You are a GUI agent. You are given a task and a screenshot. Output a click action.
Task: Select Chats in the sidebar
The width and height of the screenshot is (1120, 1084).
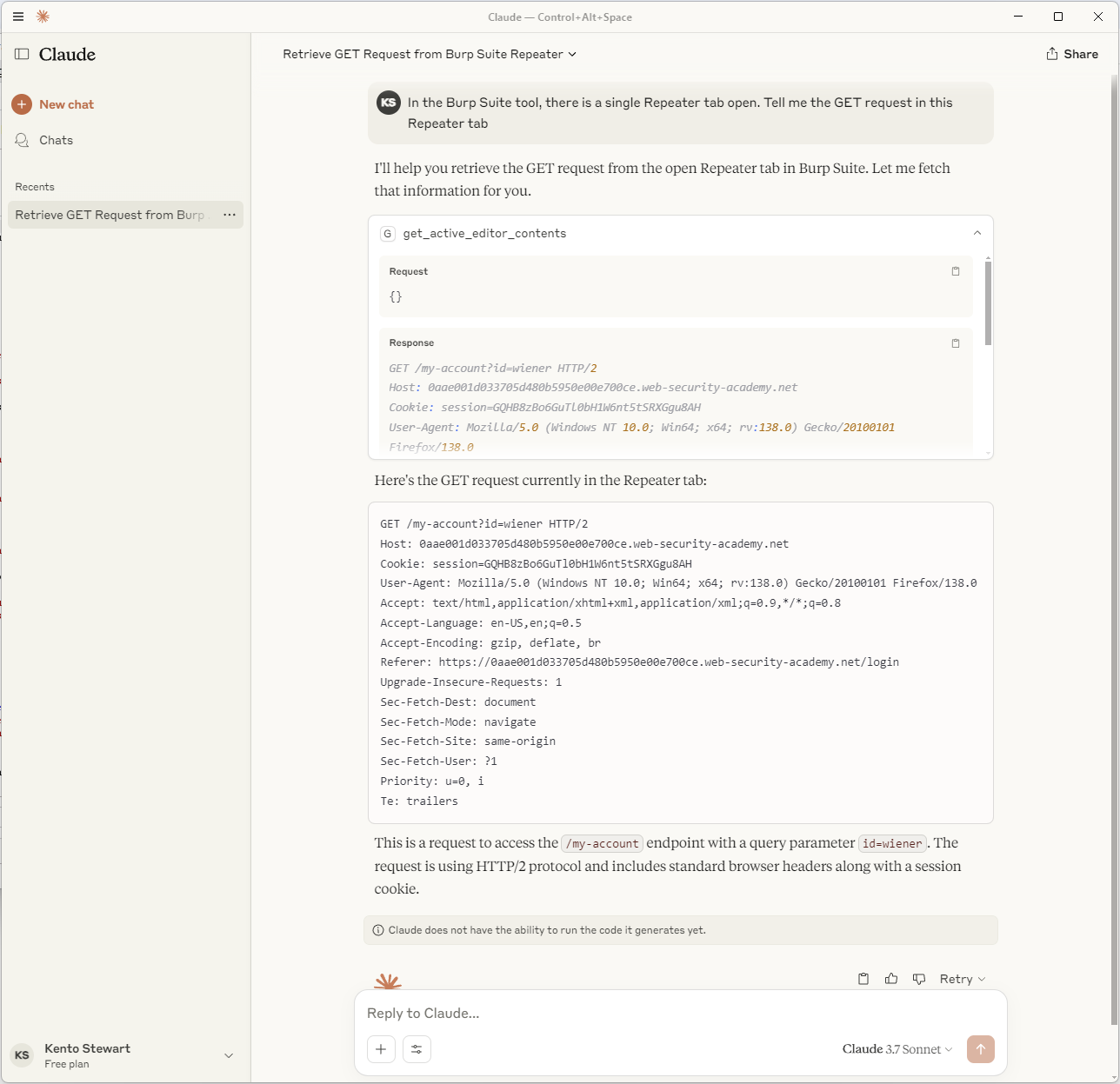[x=55, y=140]
